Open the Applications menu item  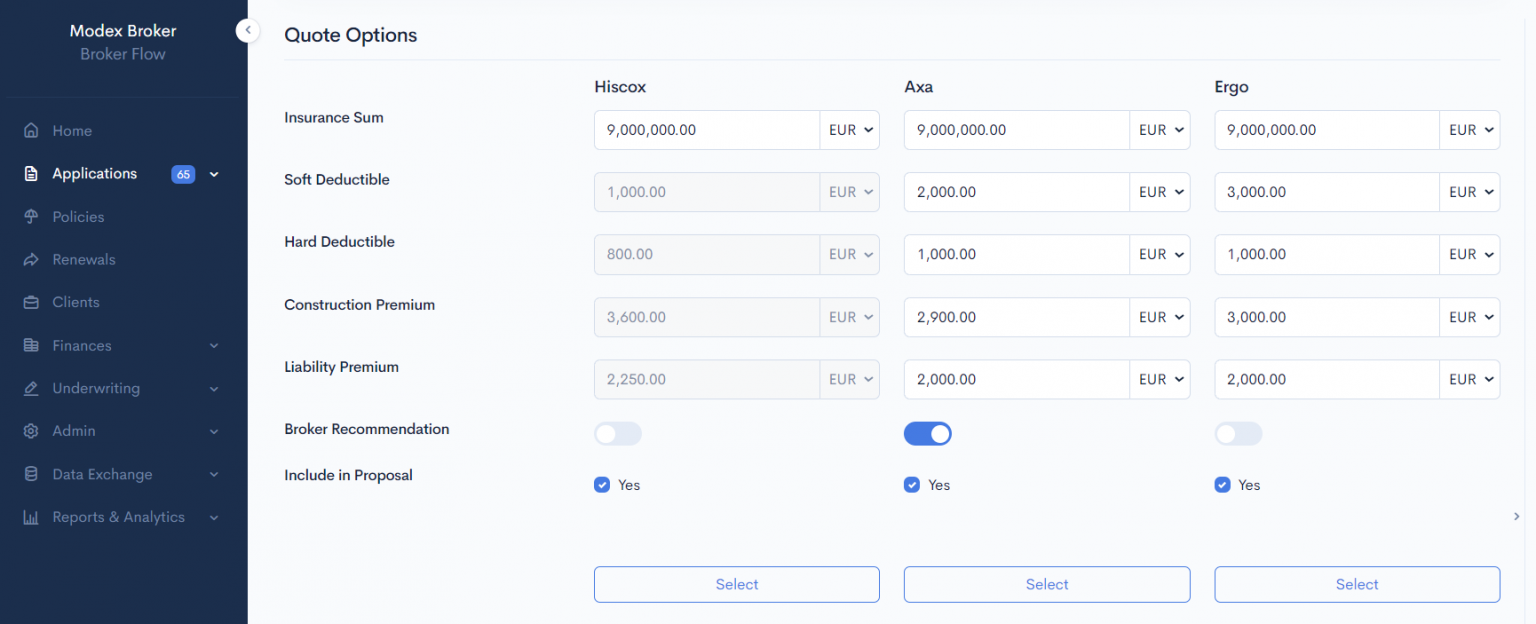pos(94,174)
